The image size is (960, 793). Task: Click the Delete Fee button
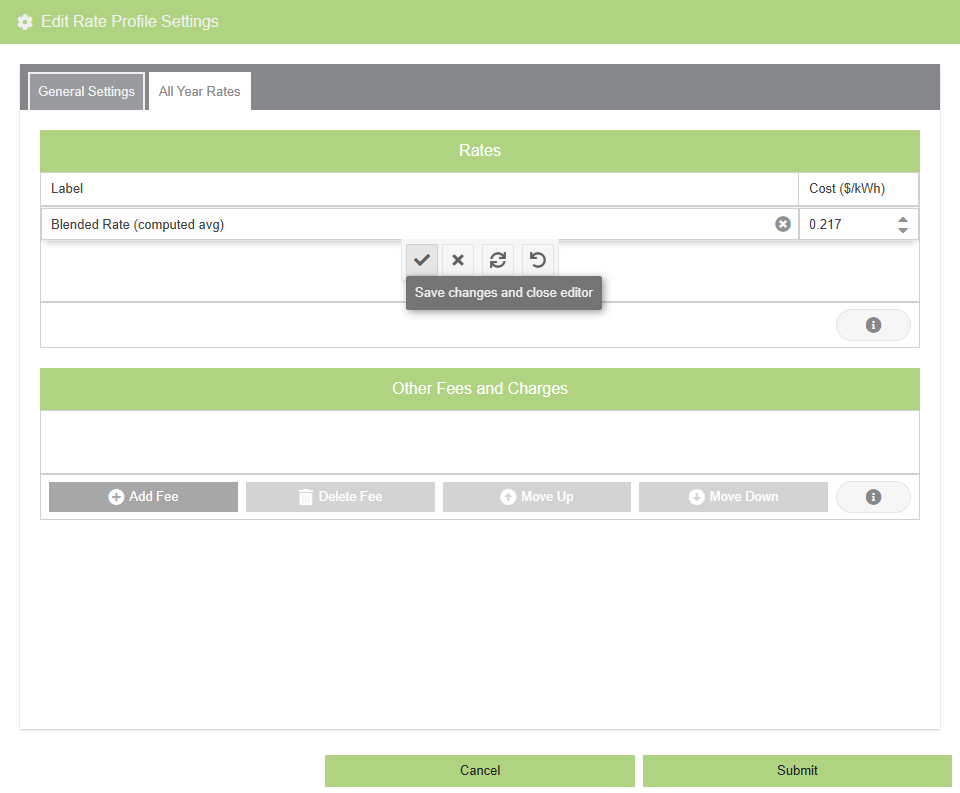click(340, 496)
